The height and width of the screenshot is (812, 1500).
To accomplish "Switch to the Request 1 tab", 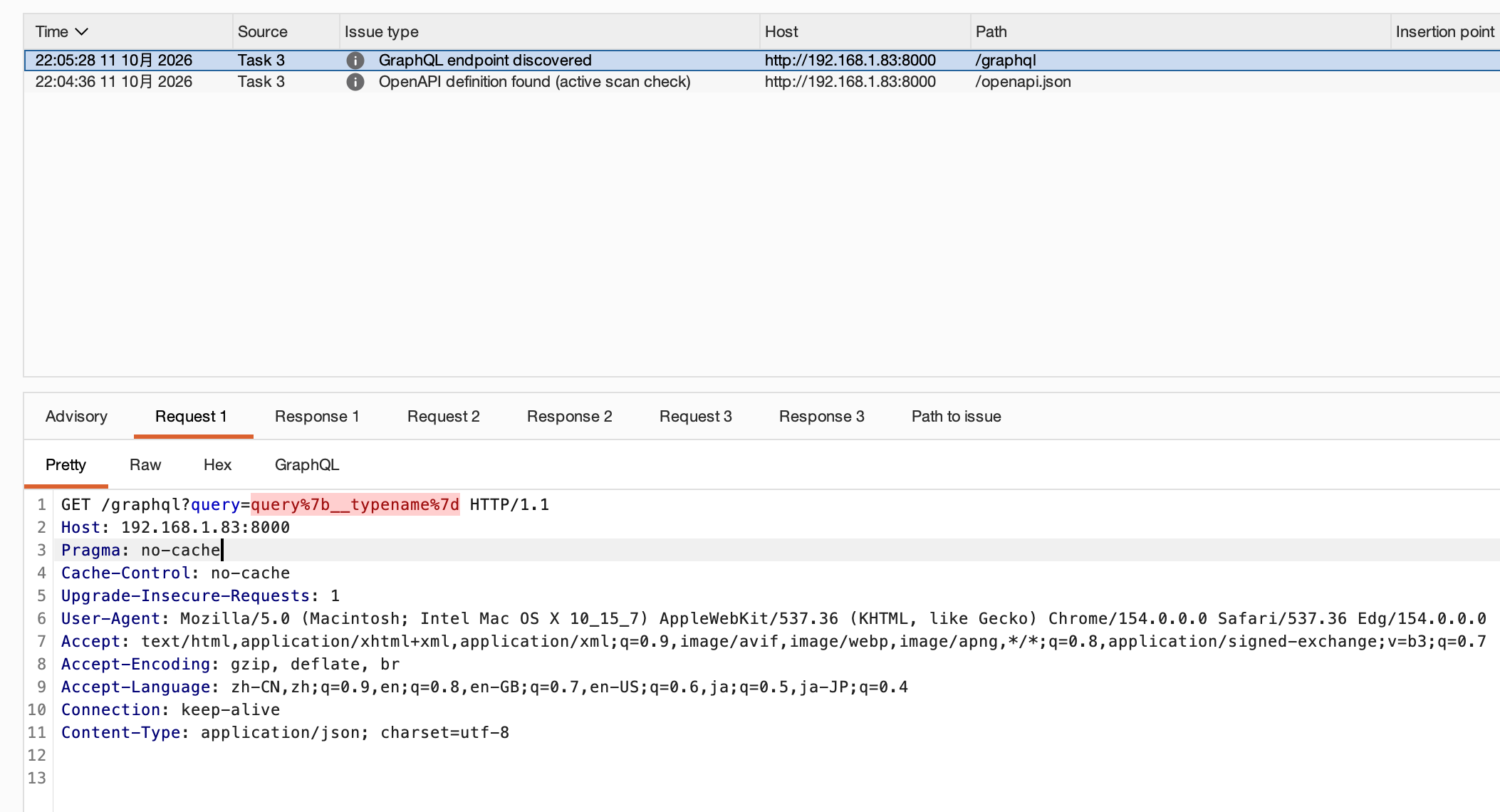I will point(191,417).
